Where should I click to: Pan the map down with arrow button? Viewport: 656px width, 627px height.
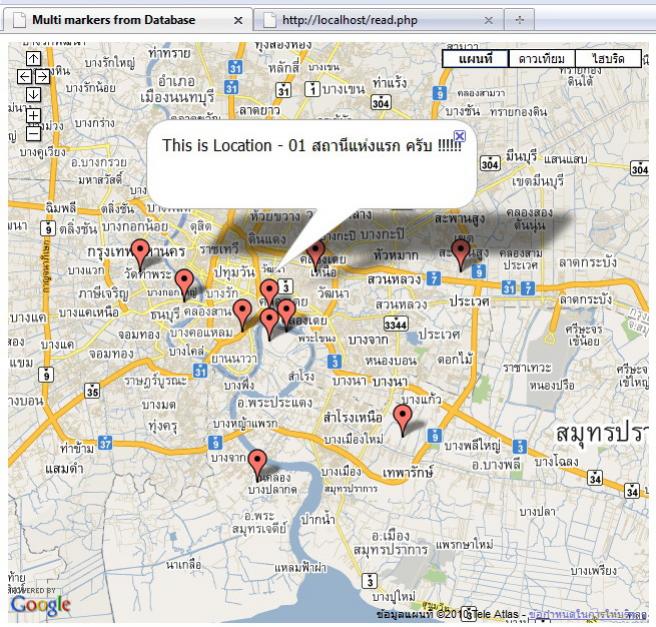tap(33, 95)
